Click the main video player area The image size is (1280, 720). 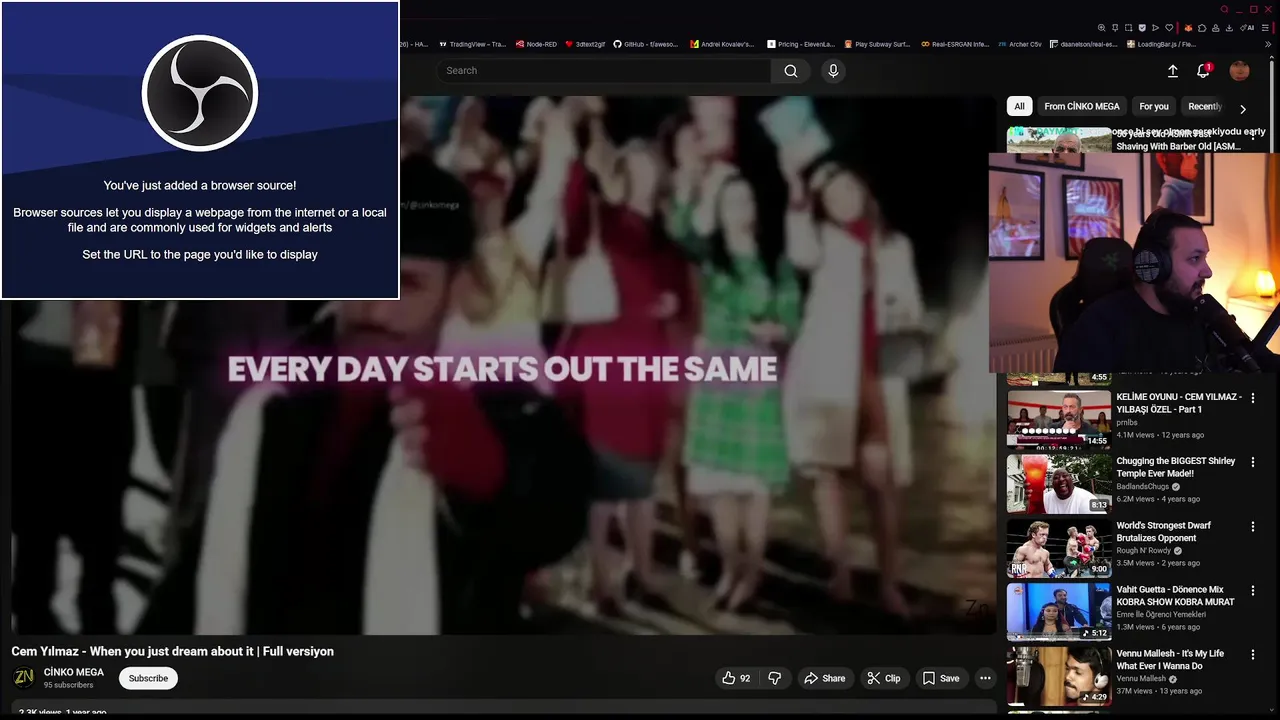click(x=504, y=365)
